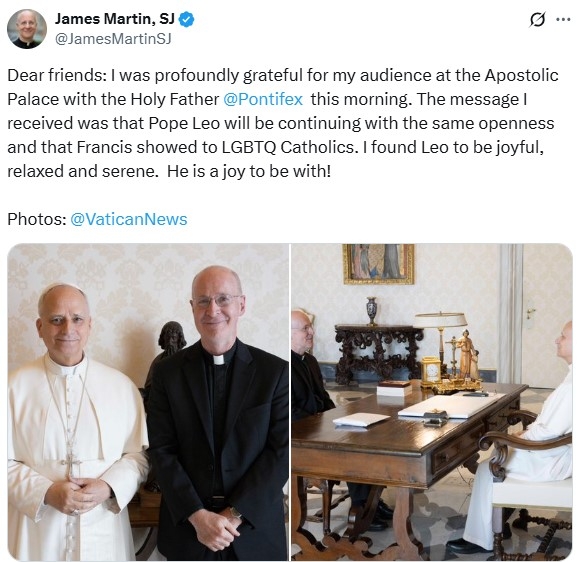Click the sentence "He is a joy to be with!"

(249, 172)
